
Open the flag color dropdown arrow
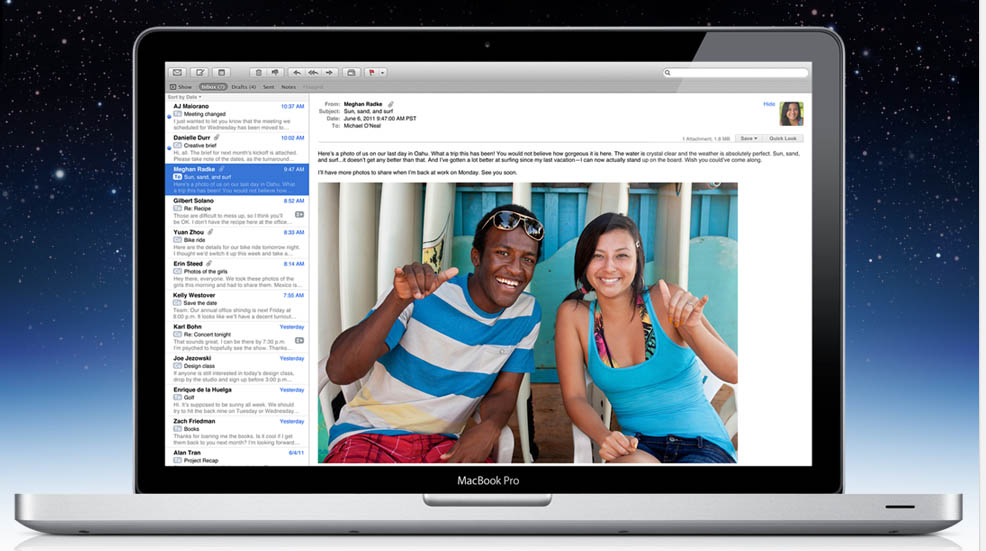pyautogui.click(x=383, y=73)
